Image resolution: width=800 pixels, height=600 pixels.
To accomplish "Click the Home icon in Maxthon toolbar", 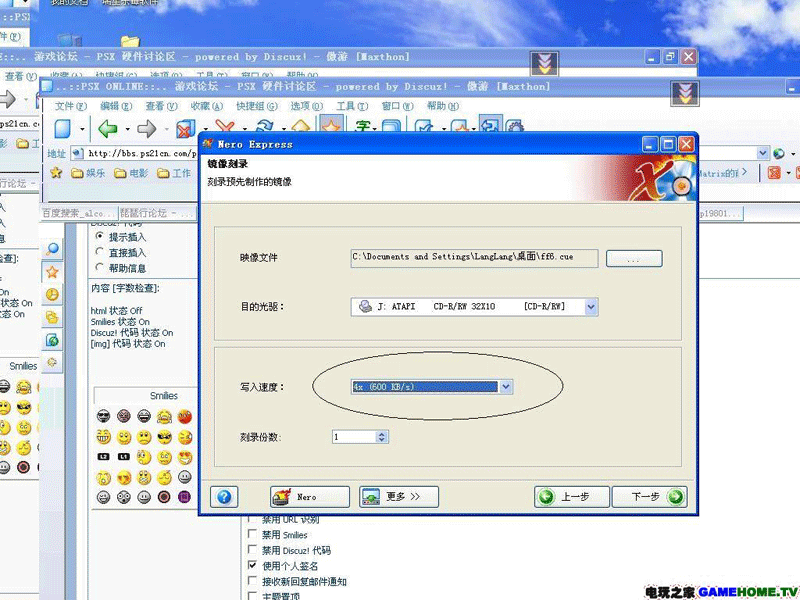I will click(301, 127).
